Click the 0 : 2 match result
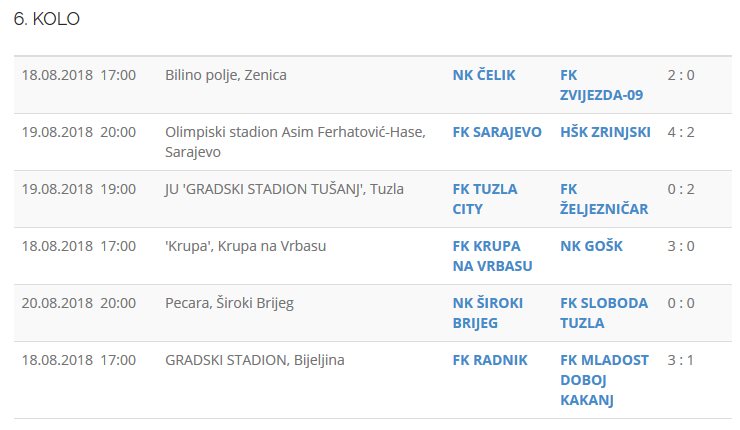740x430 pixels. (680, 189)
